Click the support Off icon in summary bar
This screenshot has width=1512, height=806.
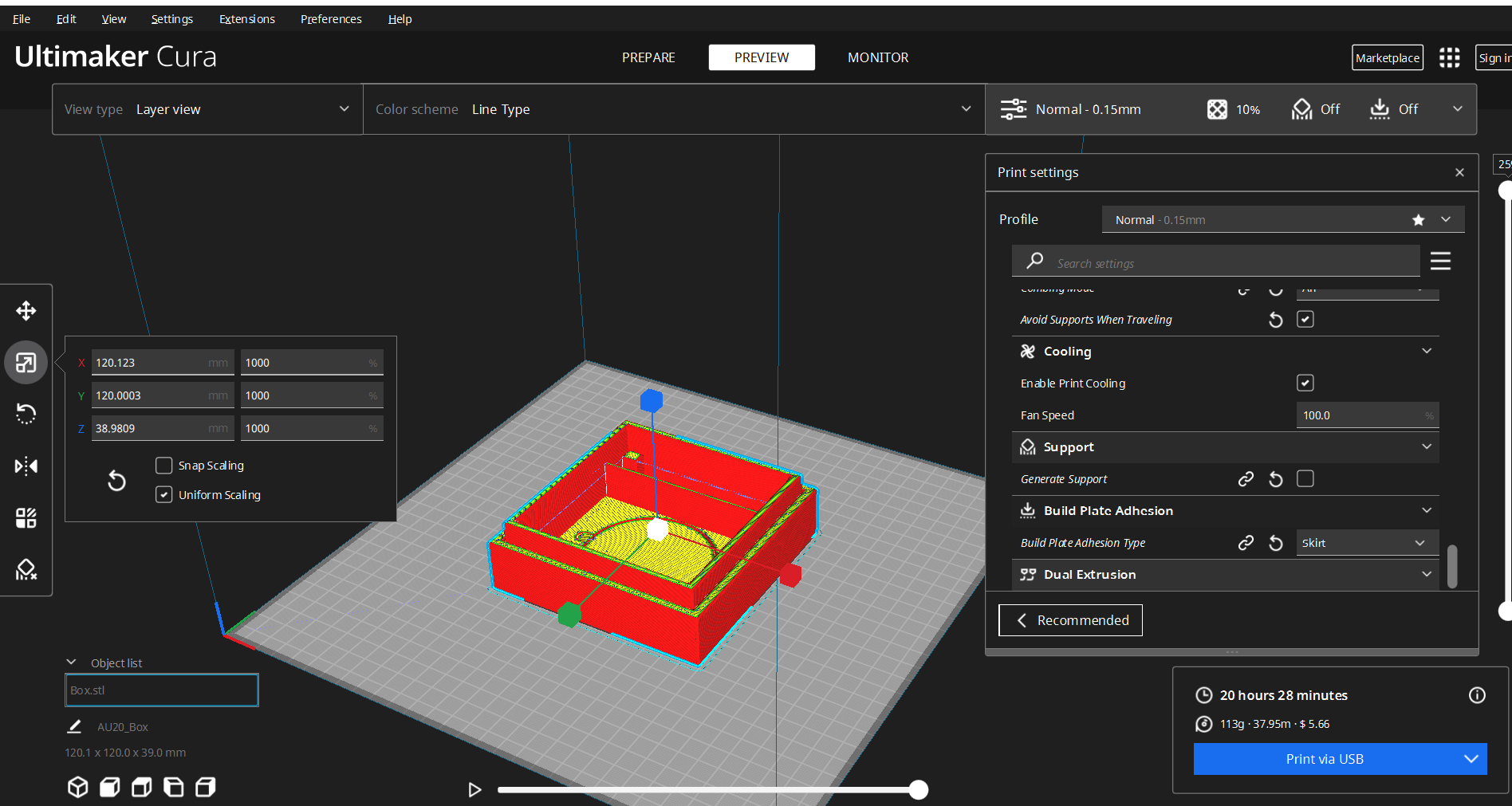click(x=1301, y=109)
